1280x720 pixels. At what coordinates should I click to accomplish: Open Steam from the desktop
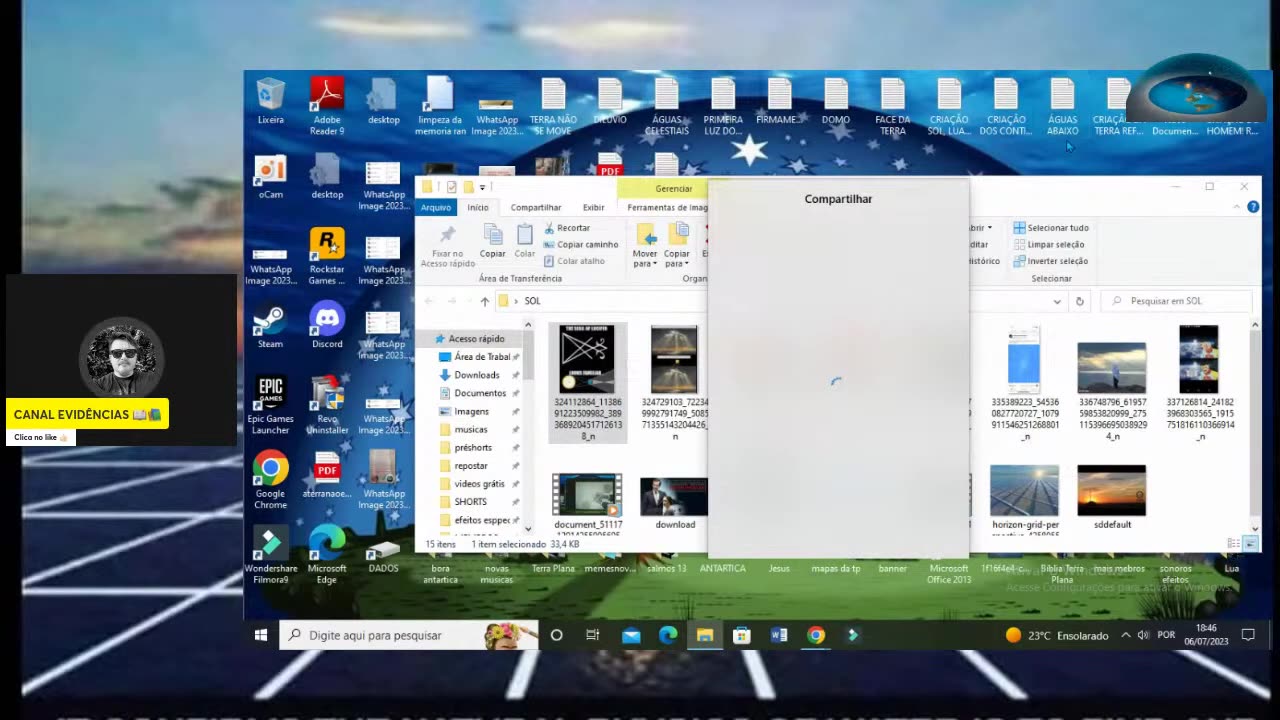270,326
